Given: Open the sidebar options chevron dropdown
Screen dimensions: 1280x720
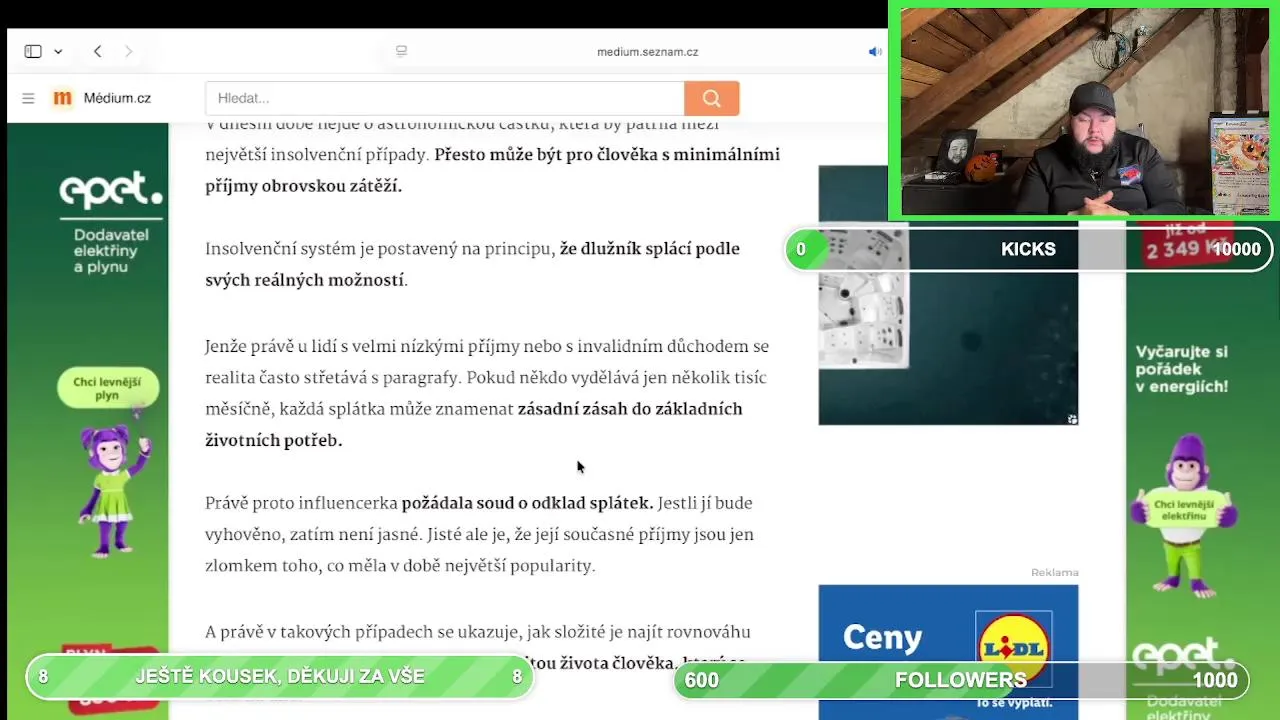Looking at the screenshot, I should point(58,52).
